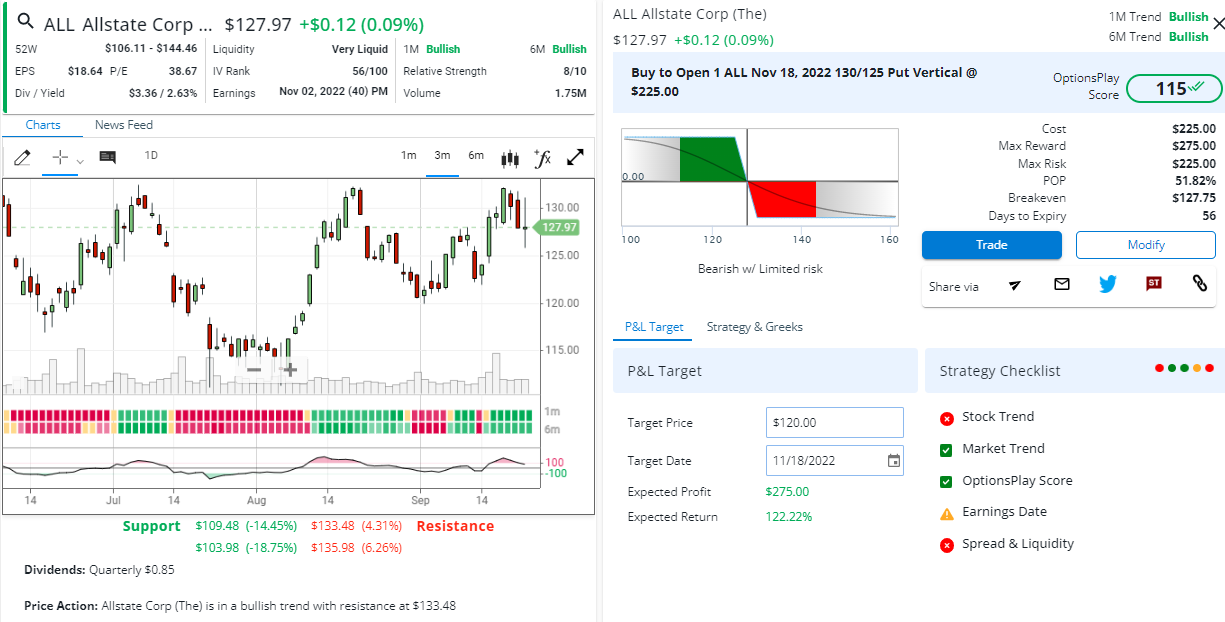Screen dimensions: 1225x622
Task: Click the Target Price input field
Action: (835, 422)
